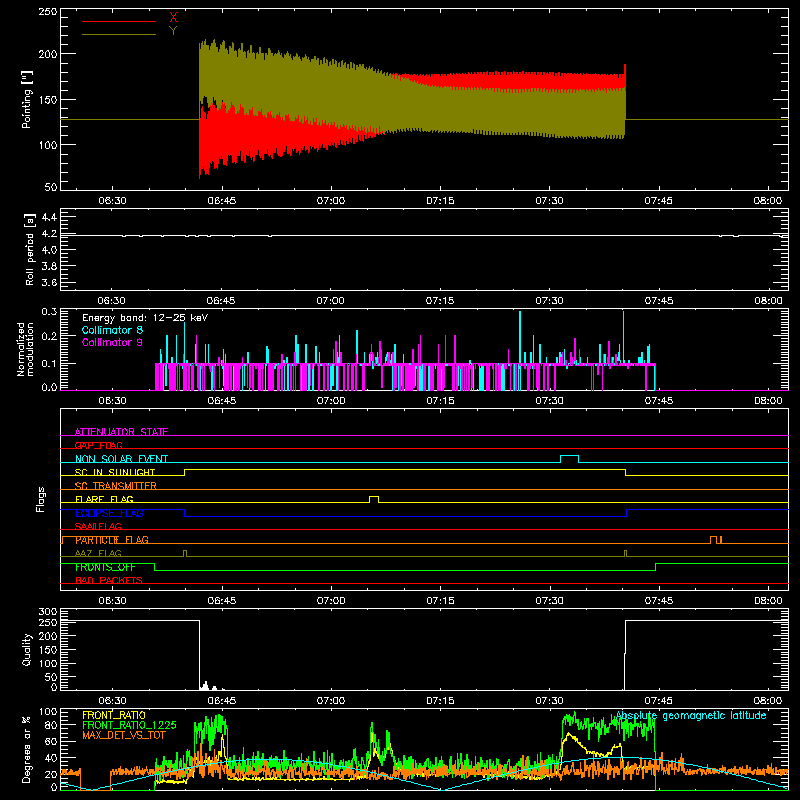Click the 3.6 tick on Roll period axis
The height and width of the screenshot is (800, 800).
49,283
